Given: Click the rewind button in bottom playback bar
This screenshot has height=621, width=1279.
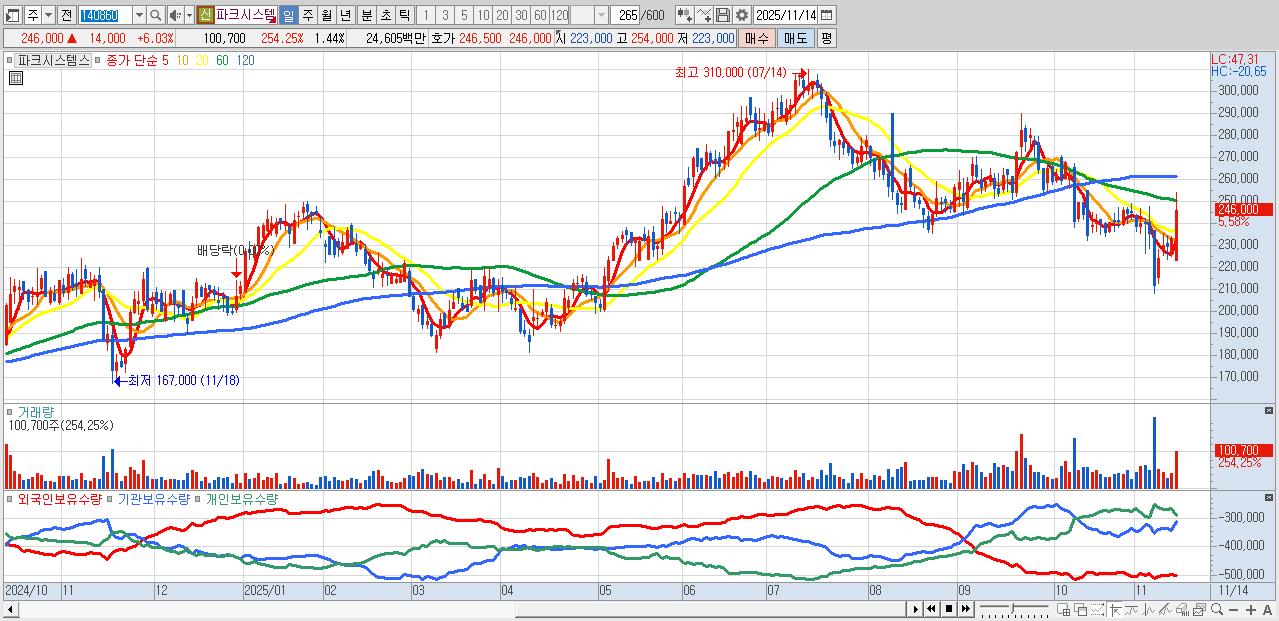Looking at the screenshot, I should pyautogui.click(x=931, y=609).
